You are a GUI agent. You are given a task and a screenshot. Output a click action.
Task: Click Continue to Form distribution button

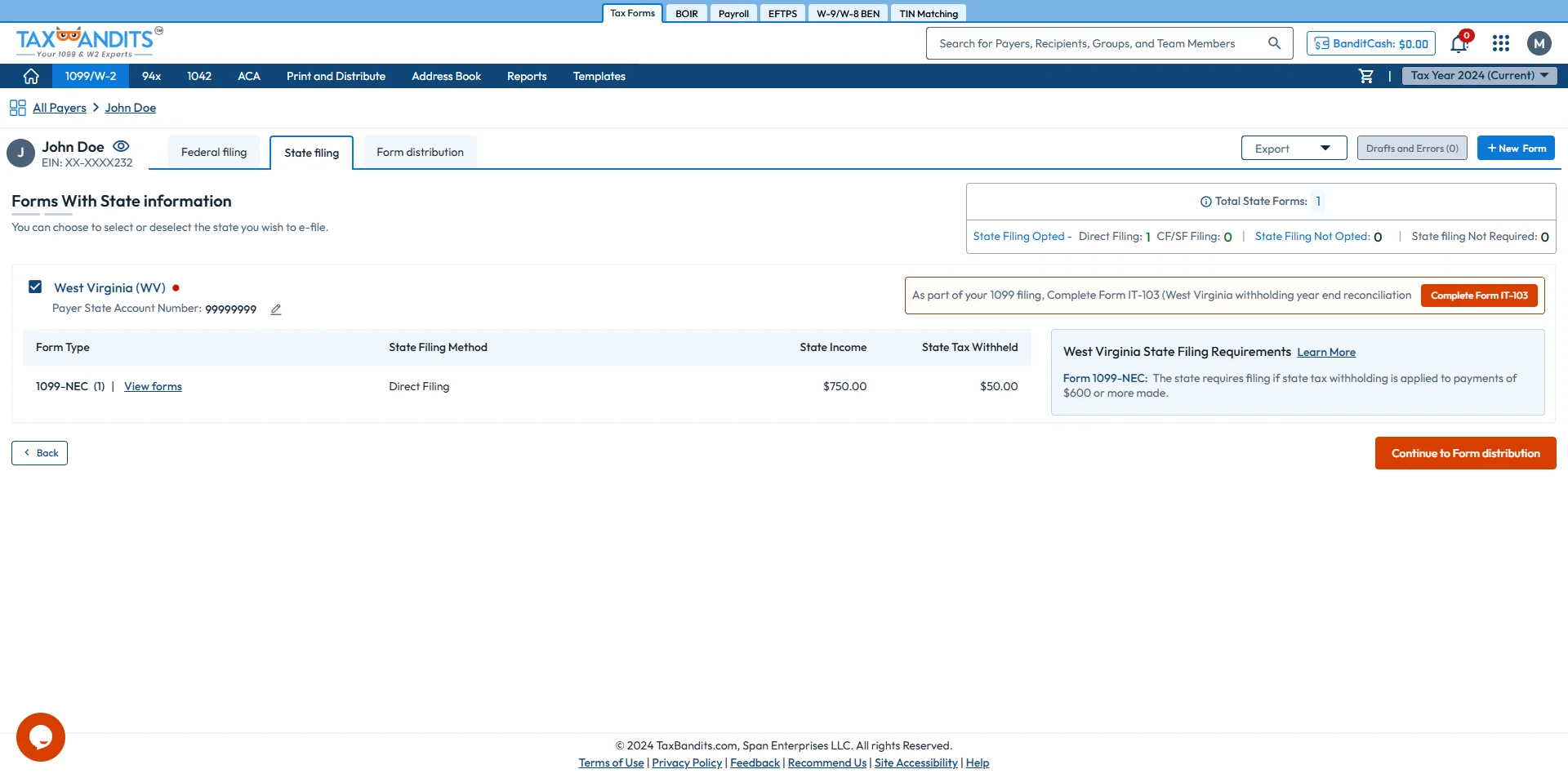(1465, 453)
